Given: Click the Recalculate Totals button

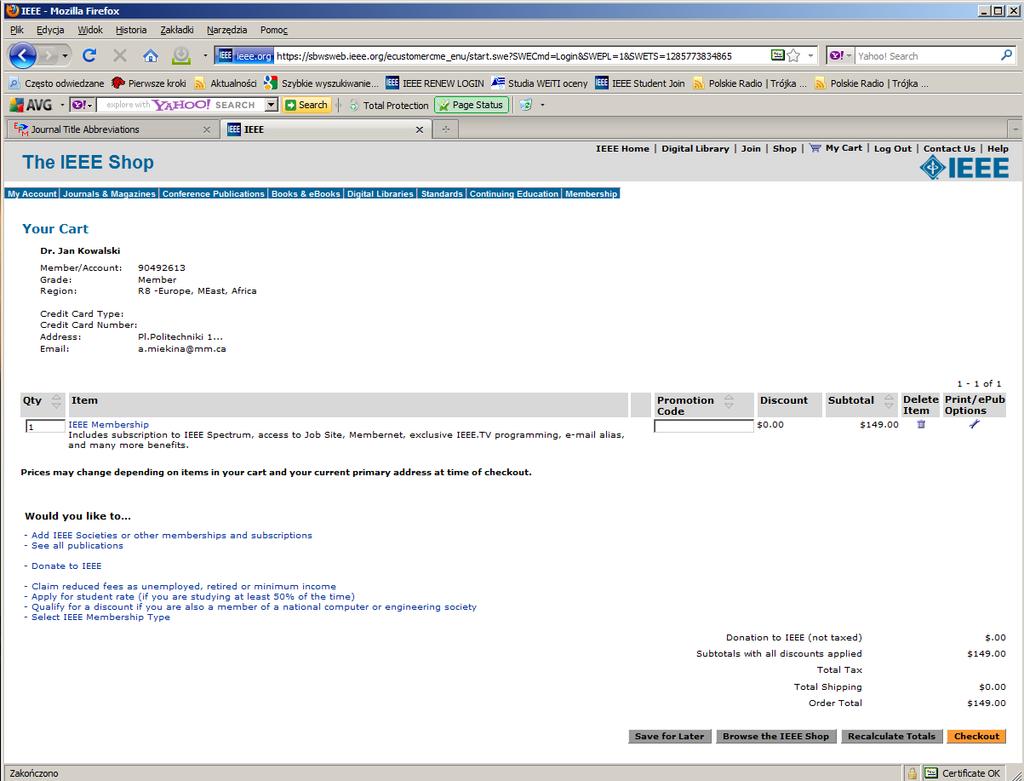Looking at the screenshot, I should click(x=891, y=736).
